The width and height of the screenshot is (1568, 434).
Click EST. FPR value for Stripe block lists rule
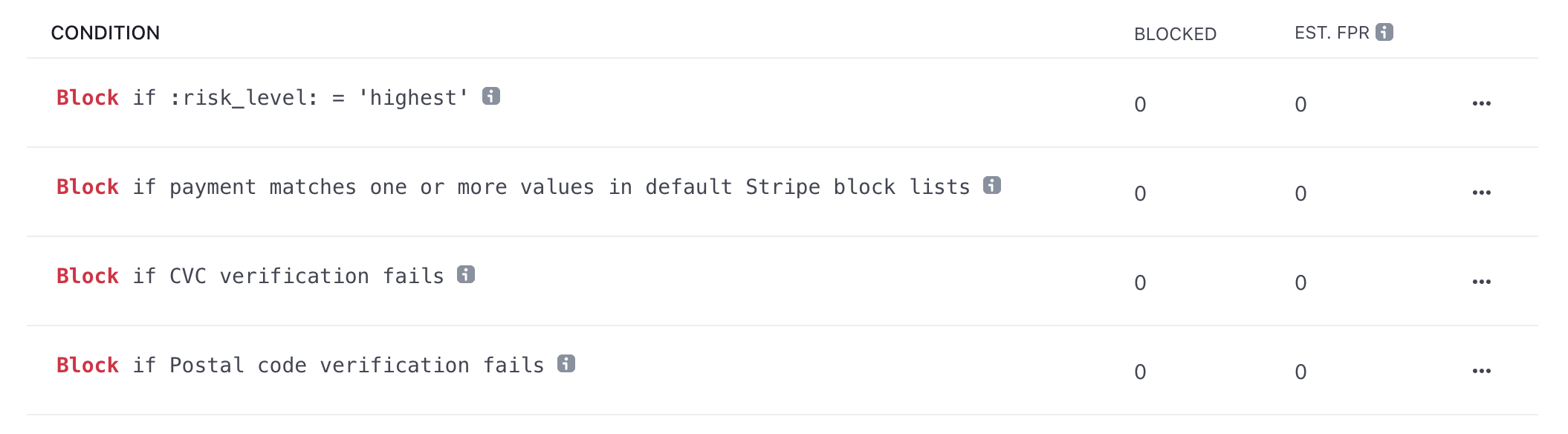click(1300, 193)
